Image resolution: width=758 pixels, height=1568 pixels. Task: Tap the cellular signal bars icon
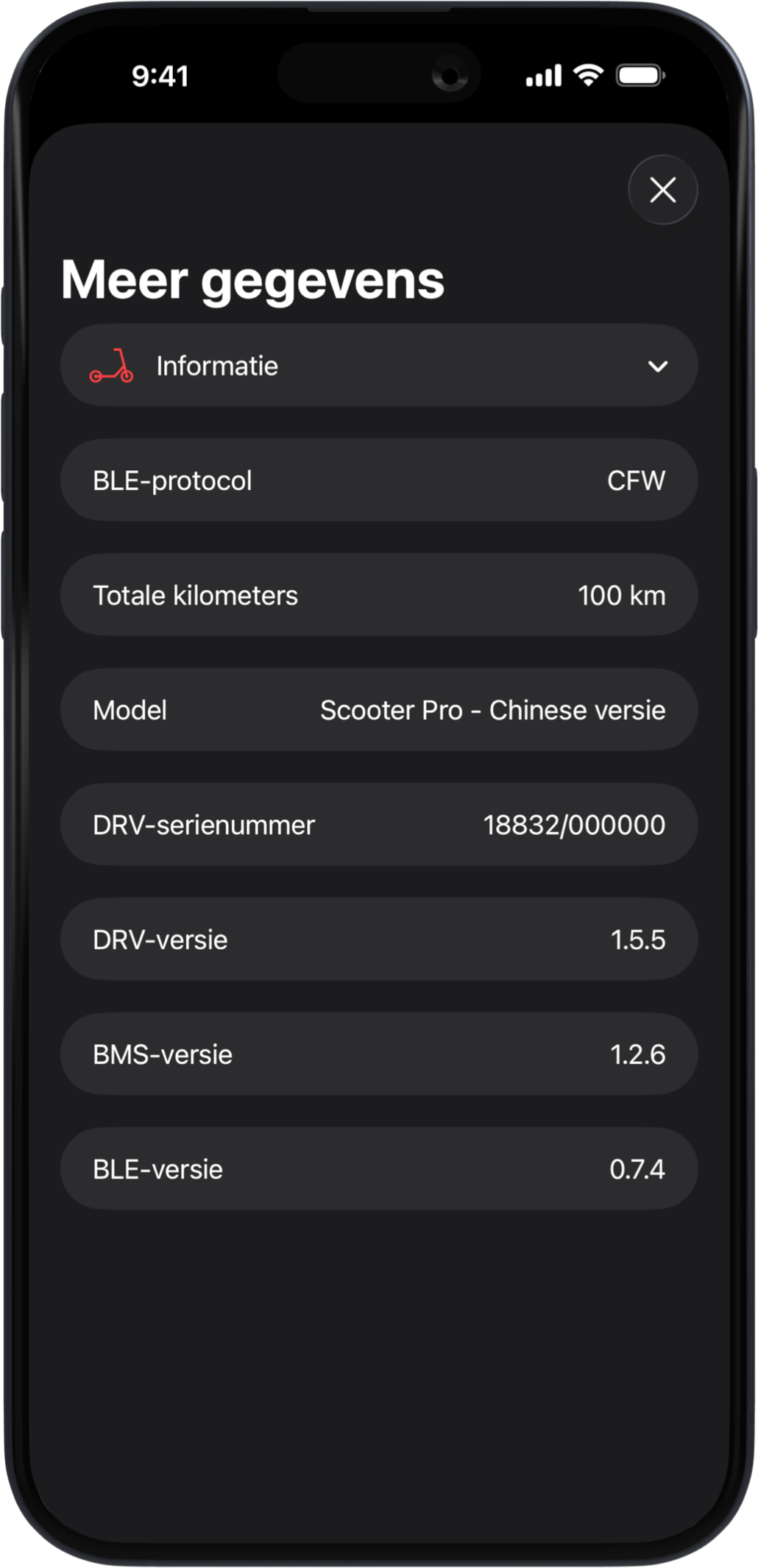click(543, 76)
